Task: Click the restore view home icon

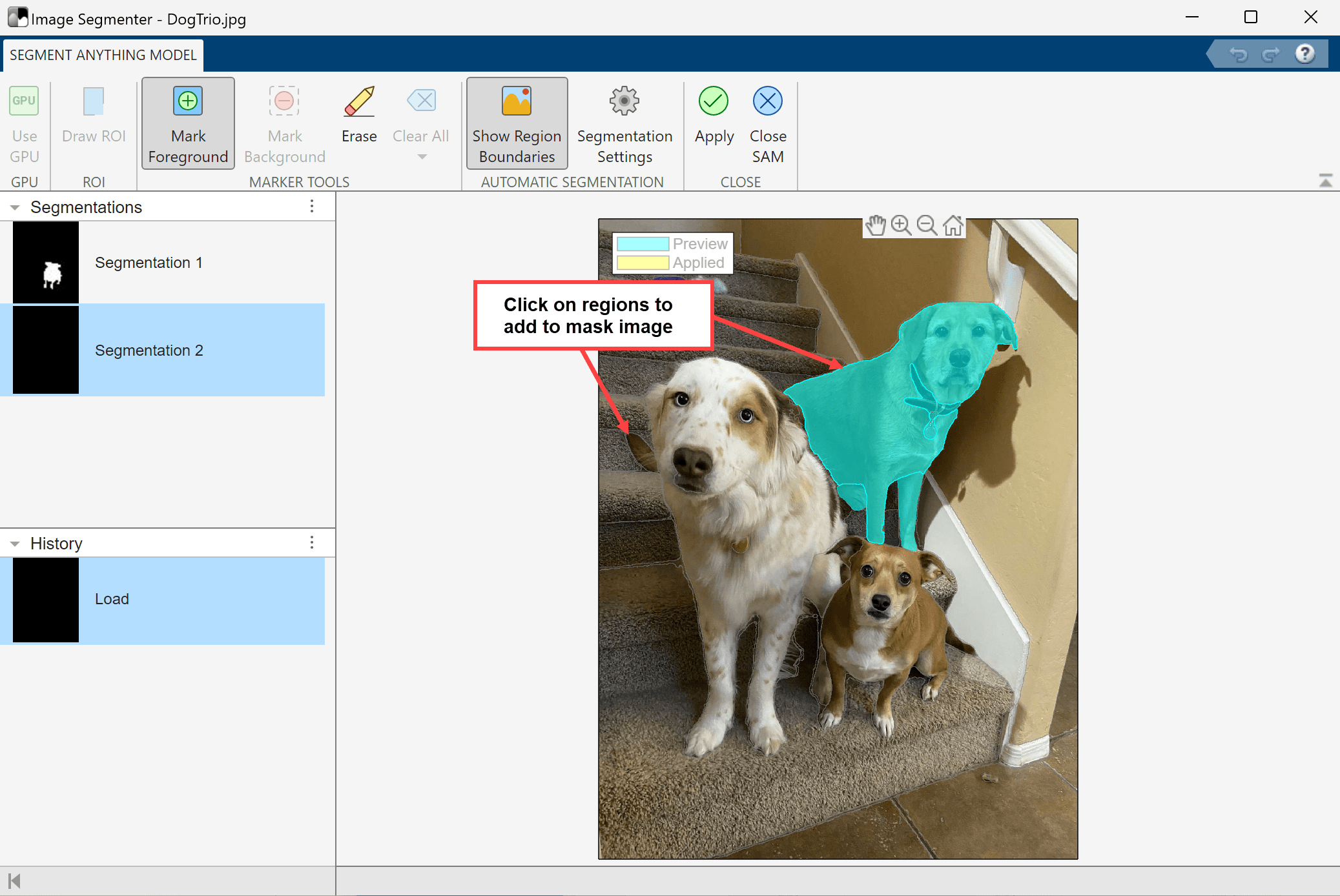Action: coord(953,225)
